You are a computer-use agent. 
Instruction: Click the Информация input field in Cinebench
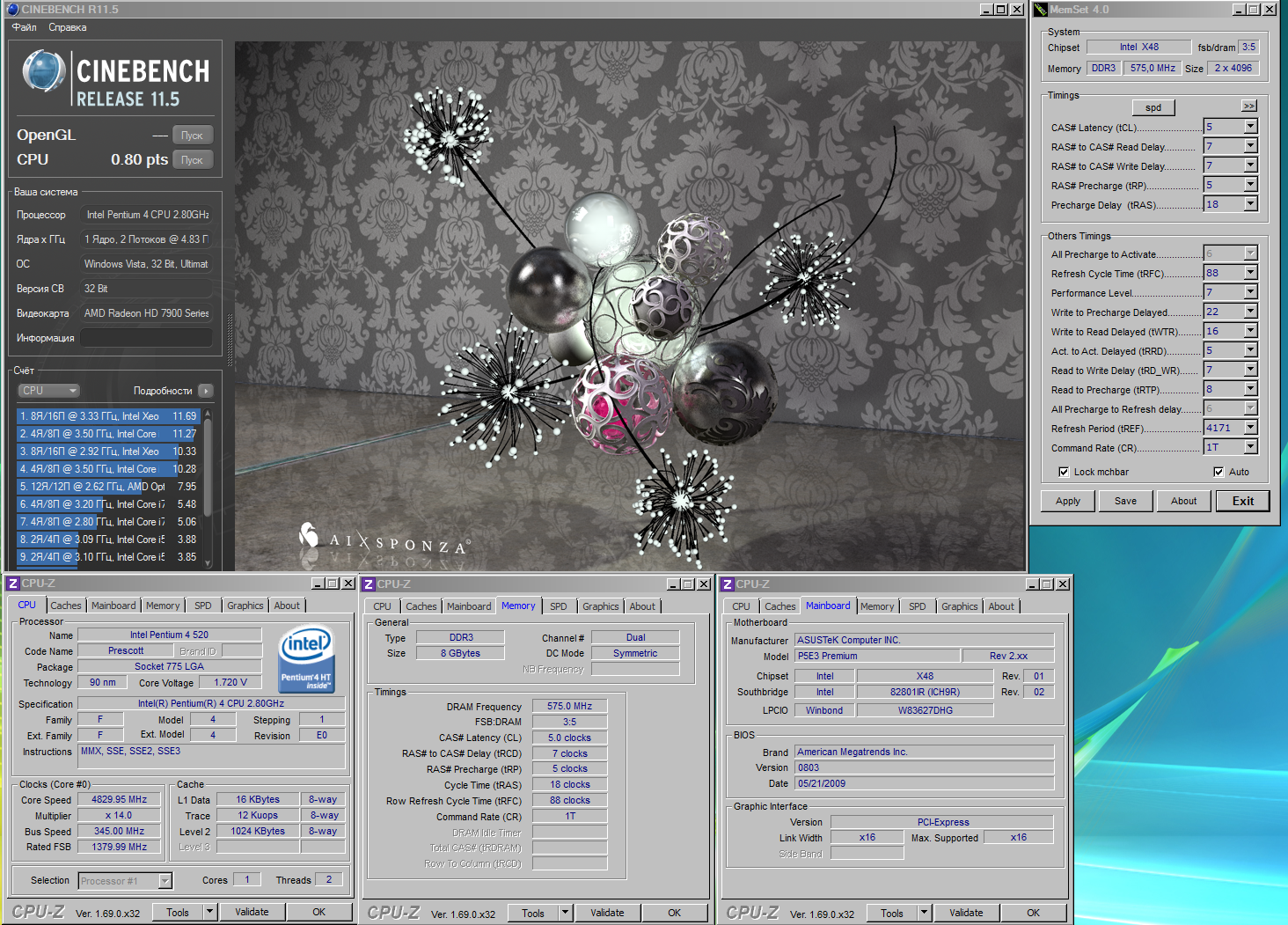pos(146,338)
